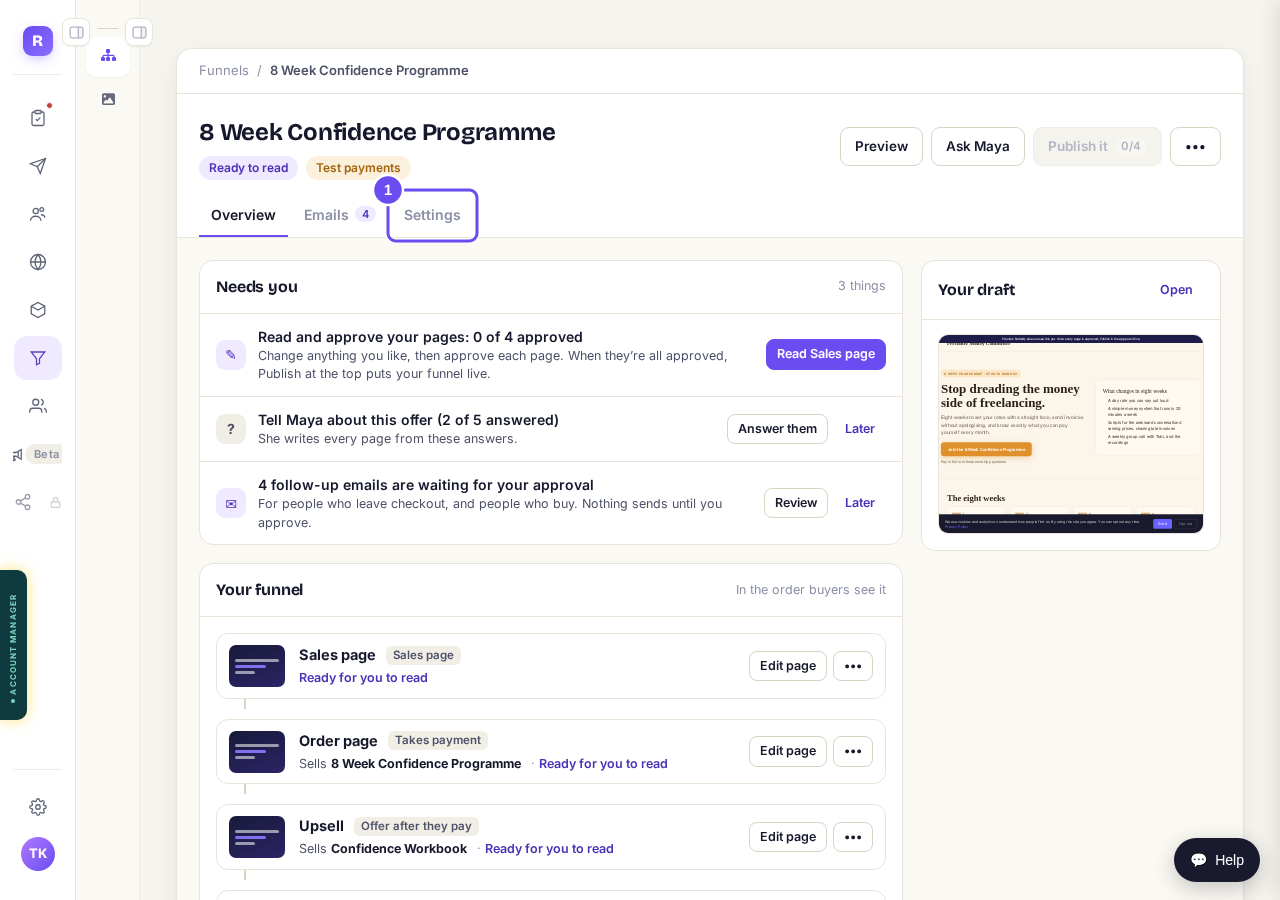Click Edit page for Order page
The image size is (1280, 900).
coord(788,751)
